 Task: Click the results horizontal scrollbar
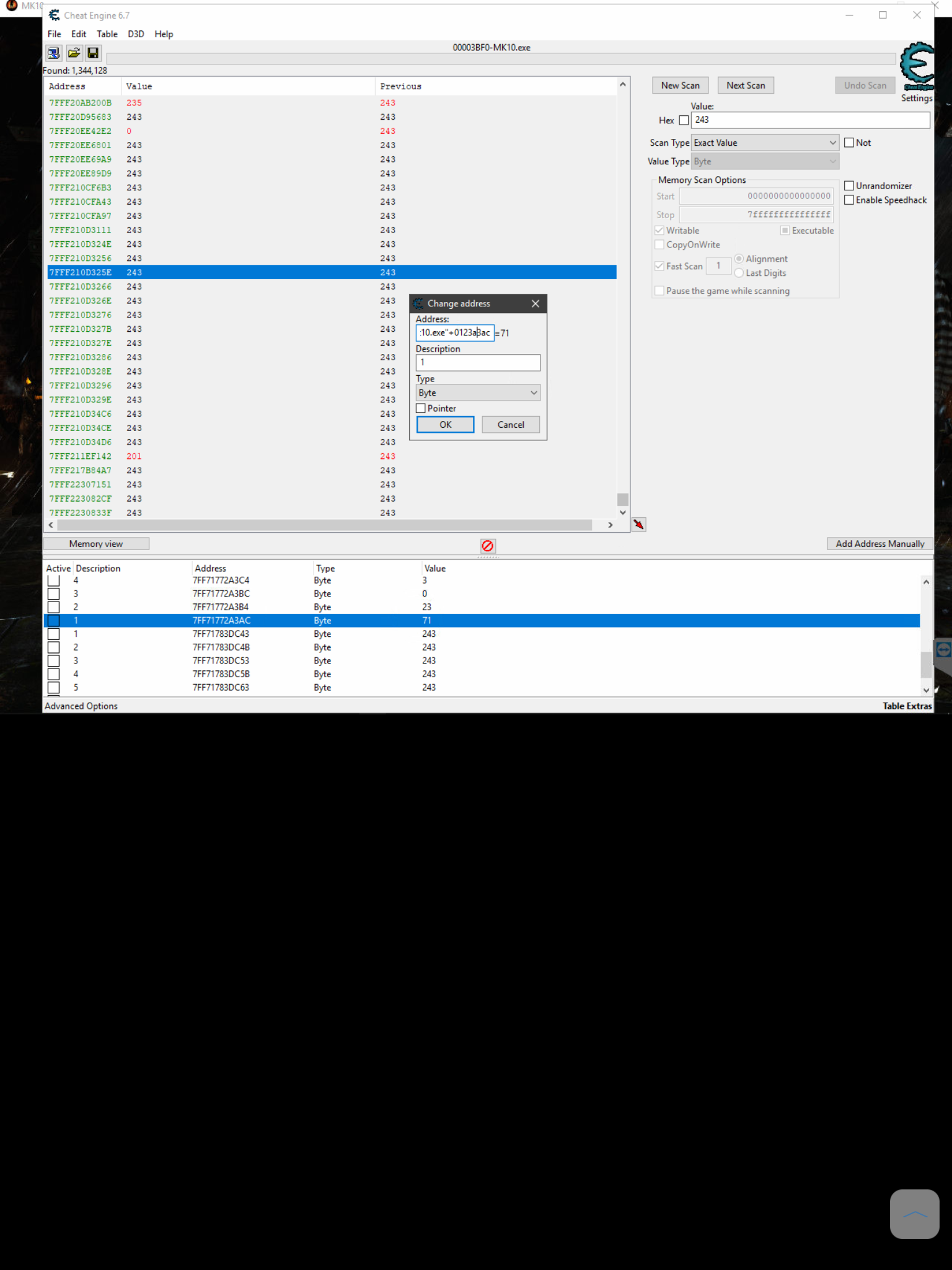coord(324,525)
